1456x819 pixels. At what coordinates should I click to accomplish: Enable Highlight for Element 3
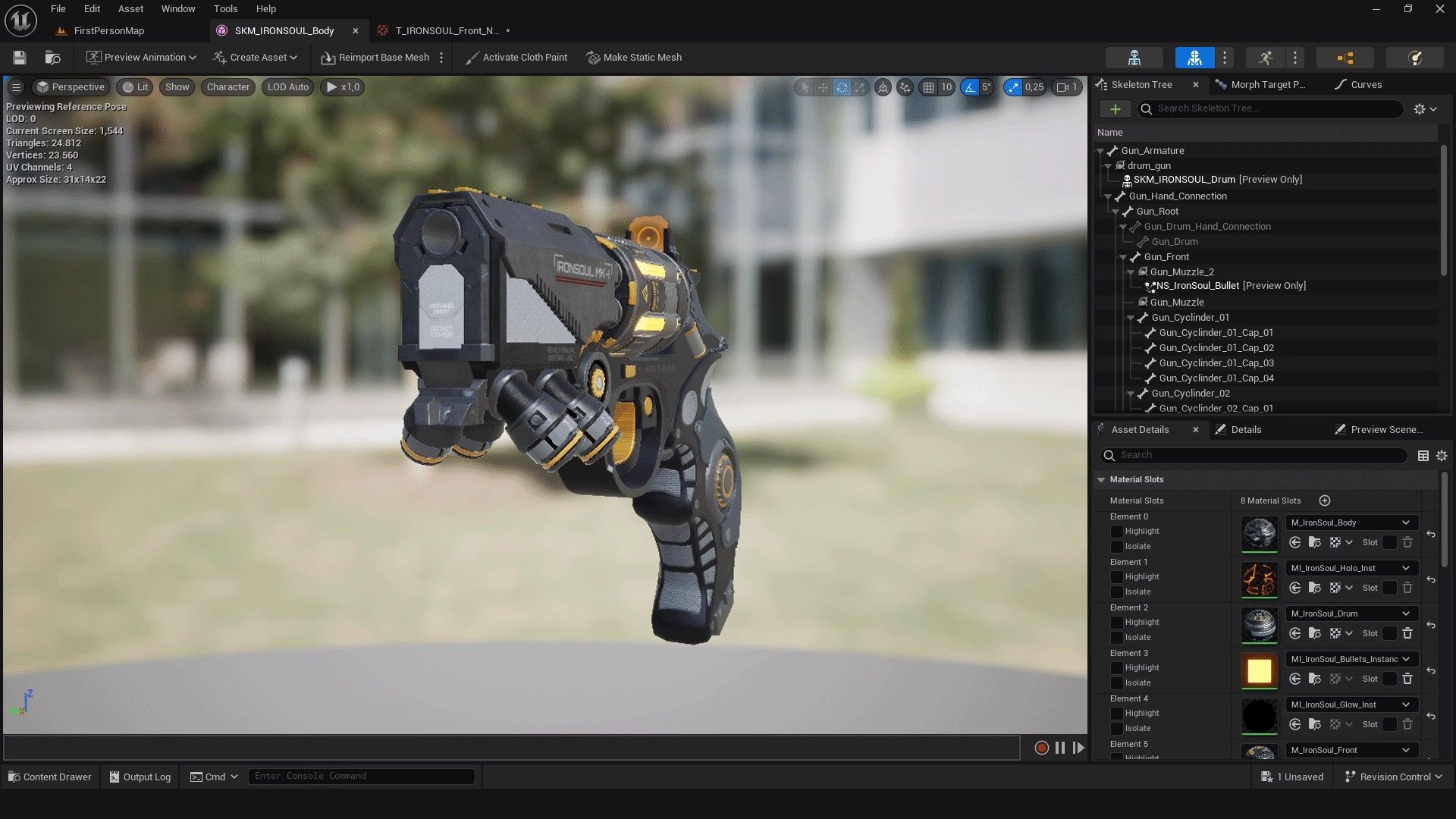point(1116,668)
